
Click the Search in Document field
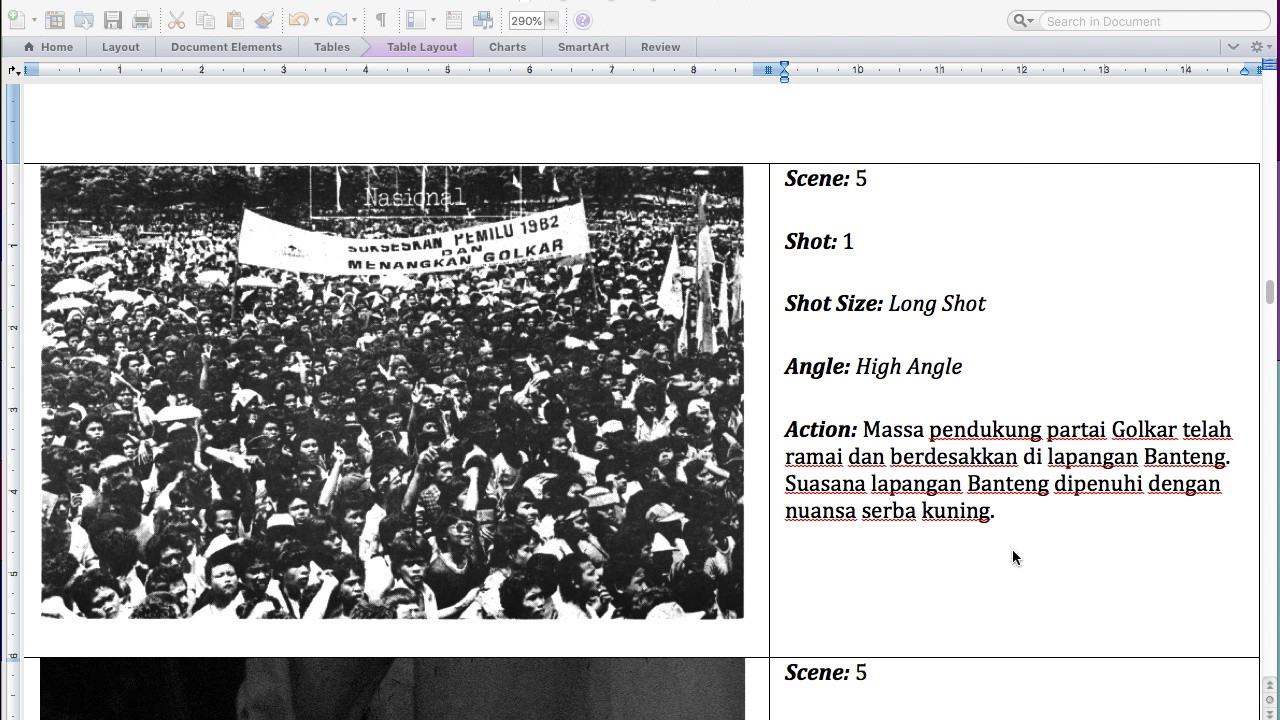pyautogui.click(x=1152, y=21)
